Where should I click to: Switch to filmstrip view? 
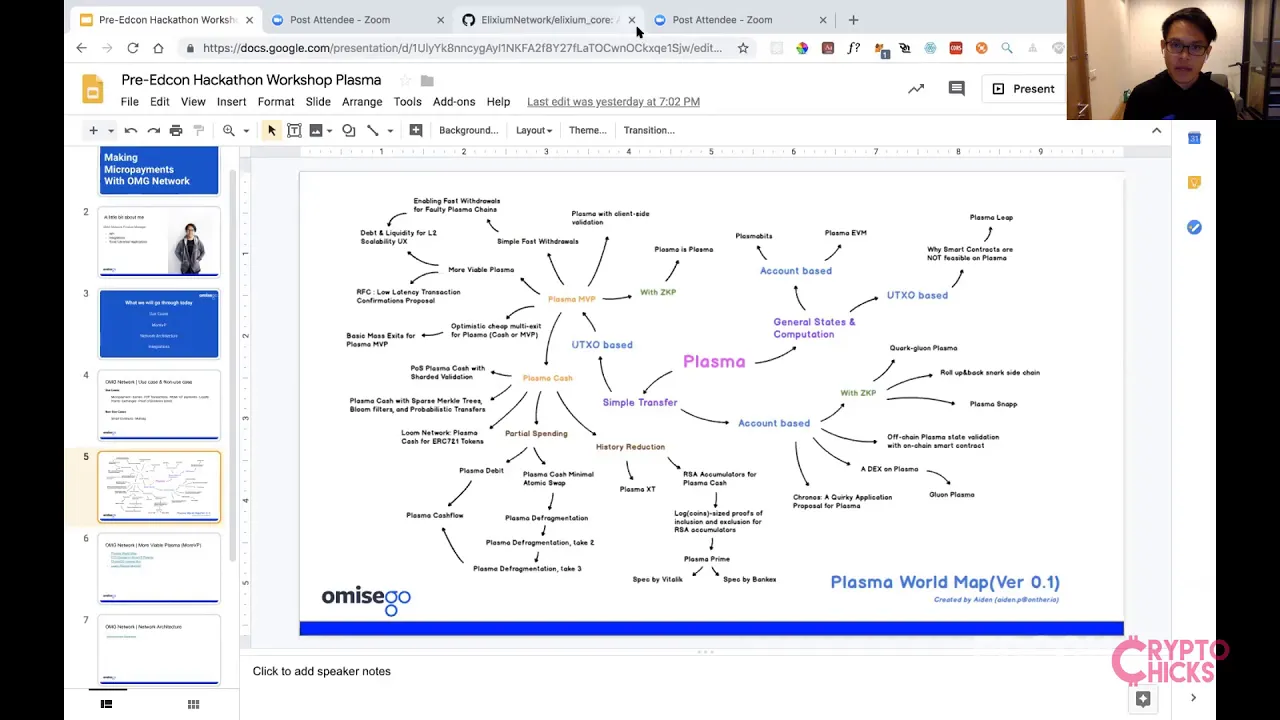pyautogui.click(x=106, y=704)
